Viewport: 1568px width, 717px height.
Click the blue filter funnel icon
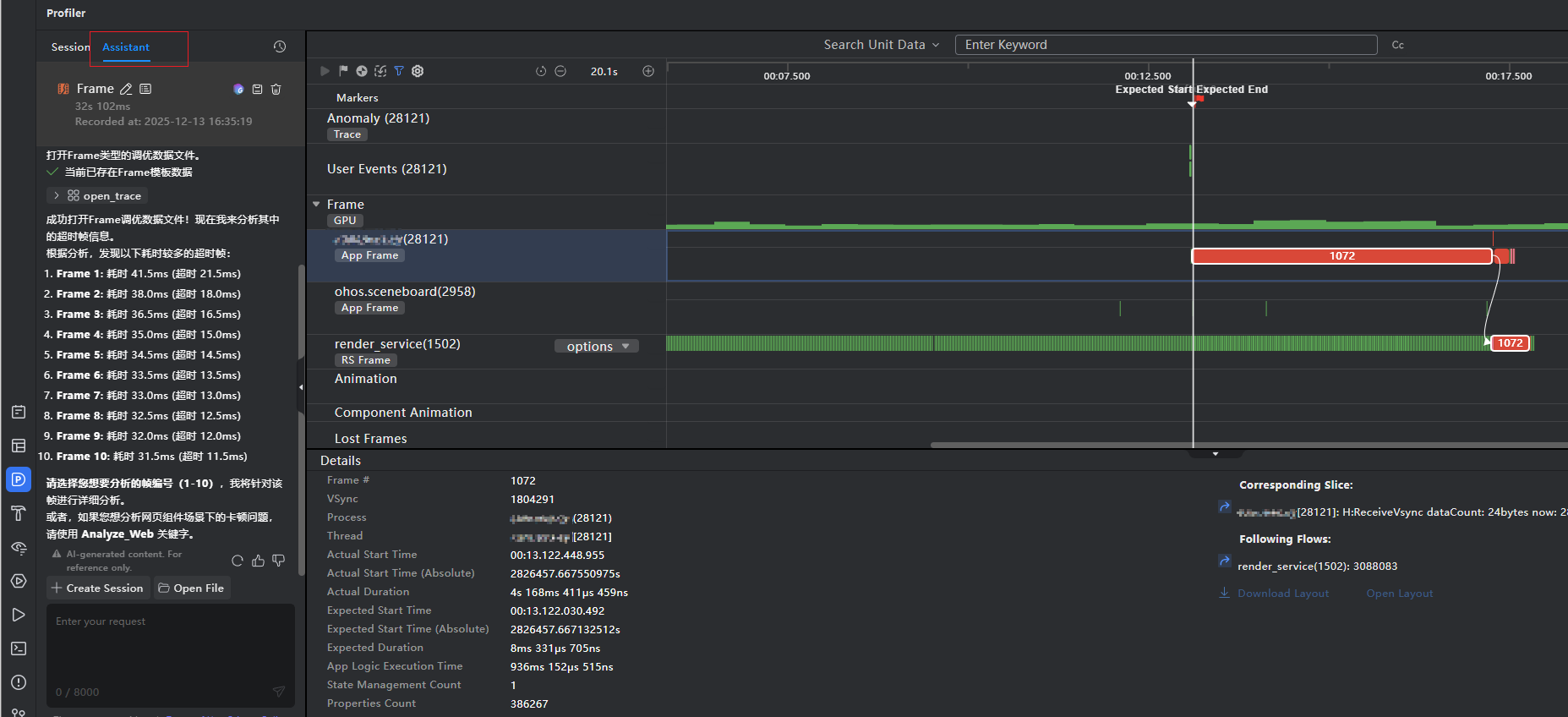[x=399, y=71]
